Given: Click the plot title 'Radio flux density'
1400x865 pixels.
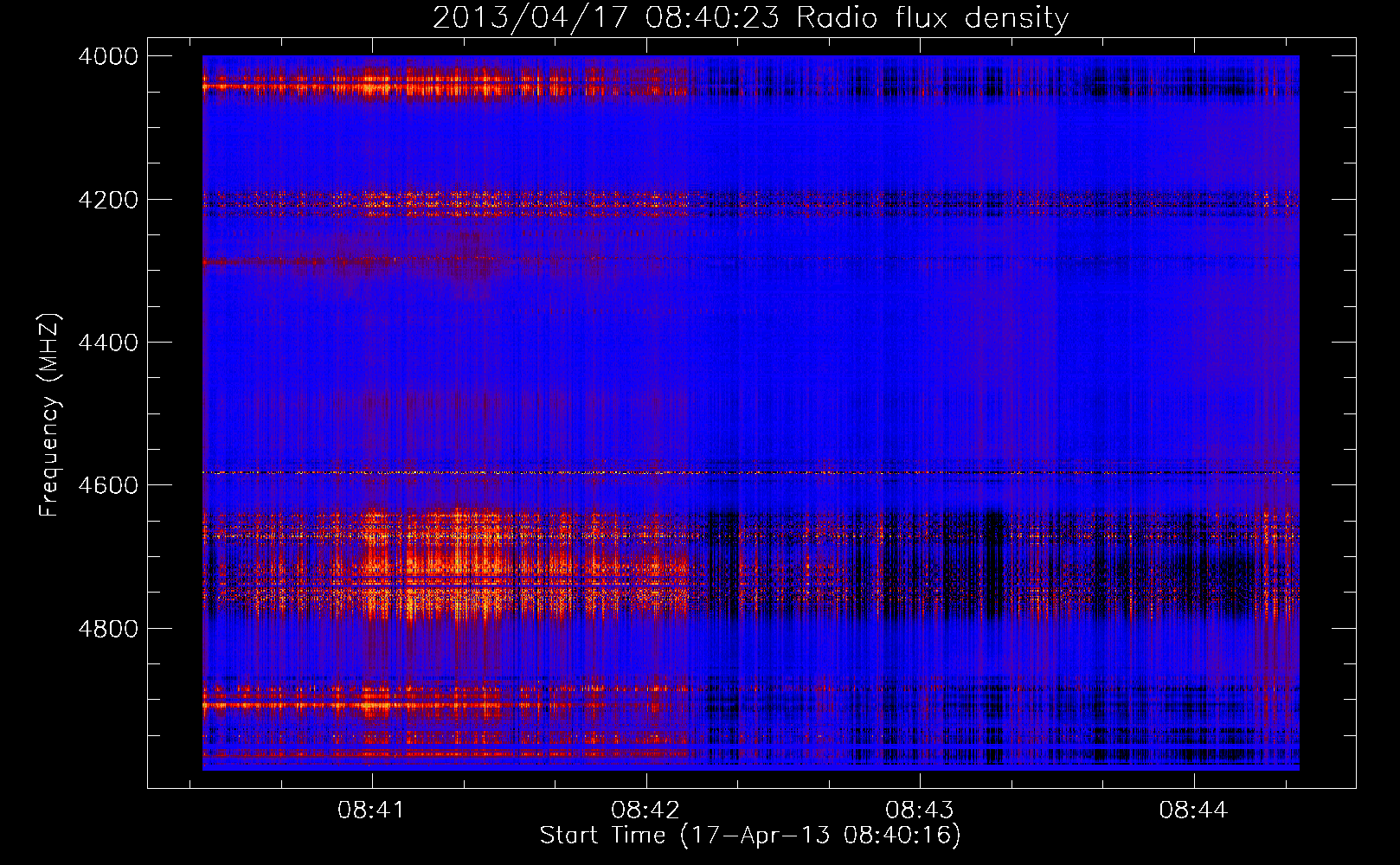Looking at the screenshot, I should pos(932,17).
